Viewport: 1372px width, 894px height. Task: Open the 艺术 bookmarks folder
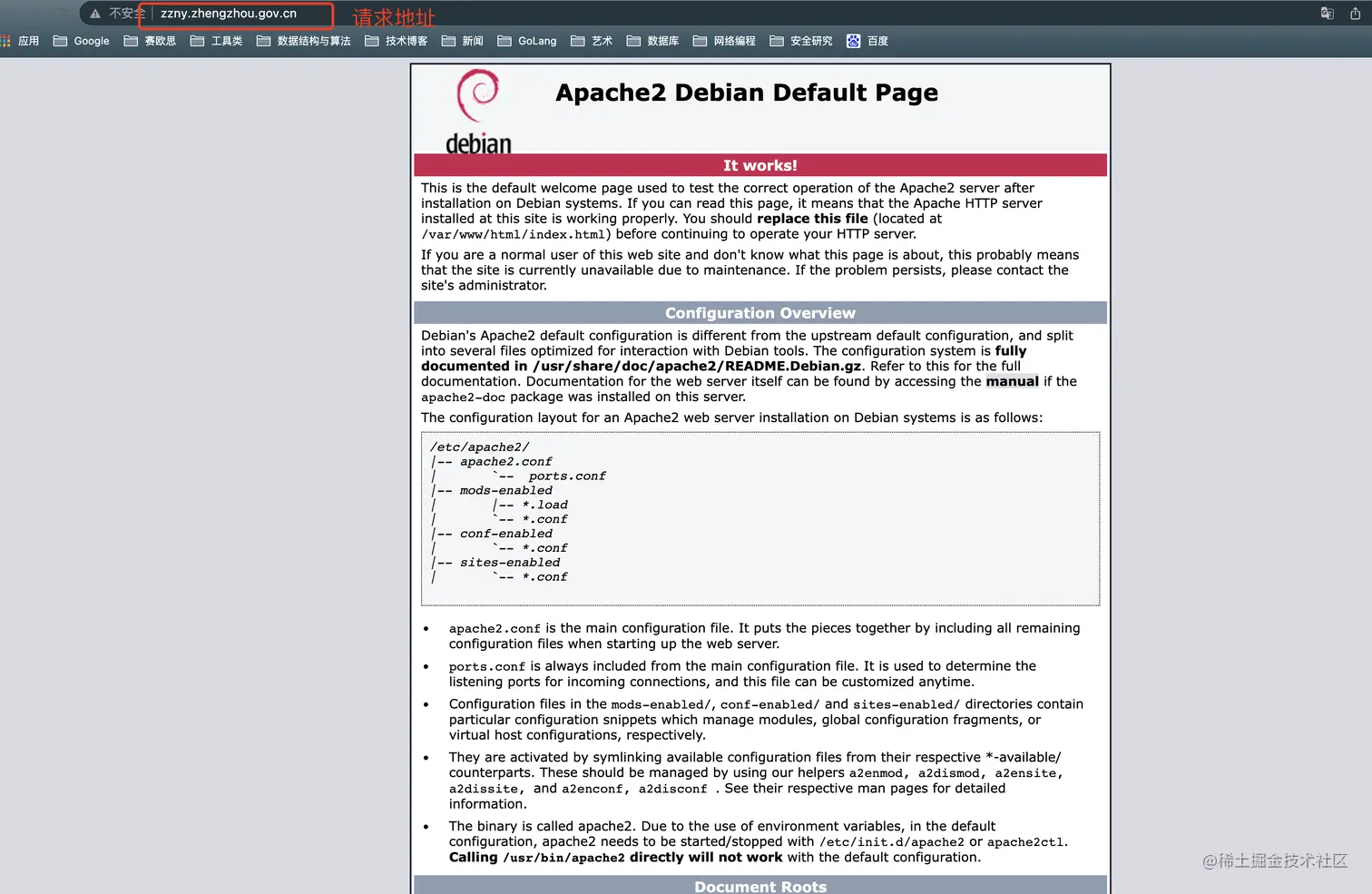click(592, 41)
